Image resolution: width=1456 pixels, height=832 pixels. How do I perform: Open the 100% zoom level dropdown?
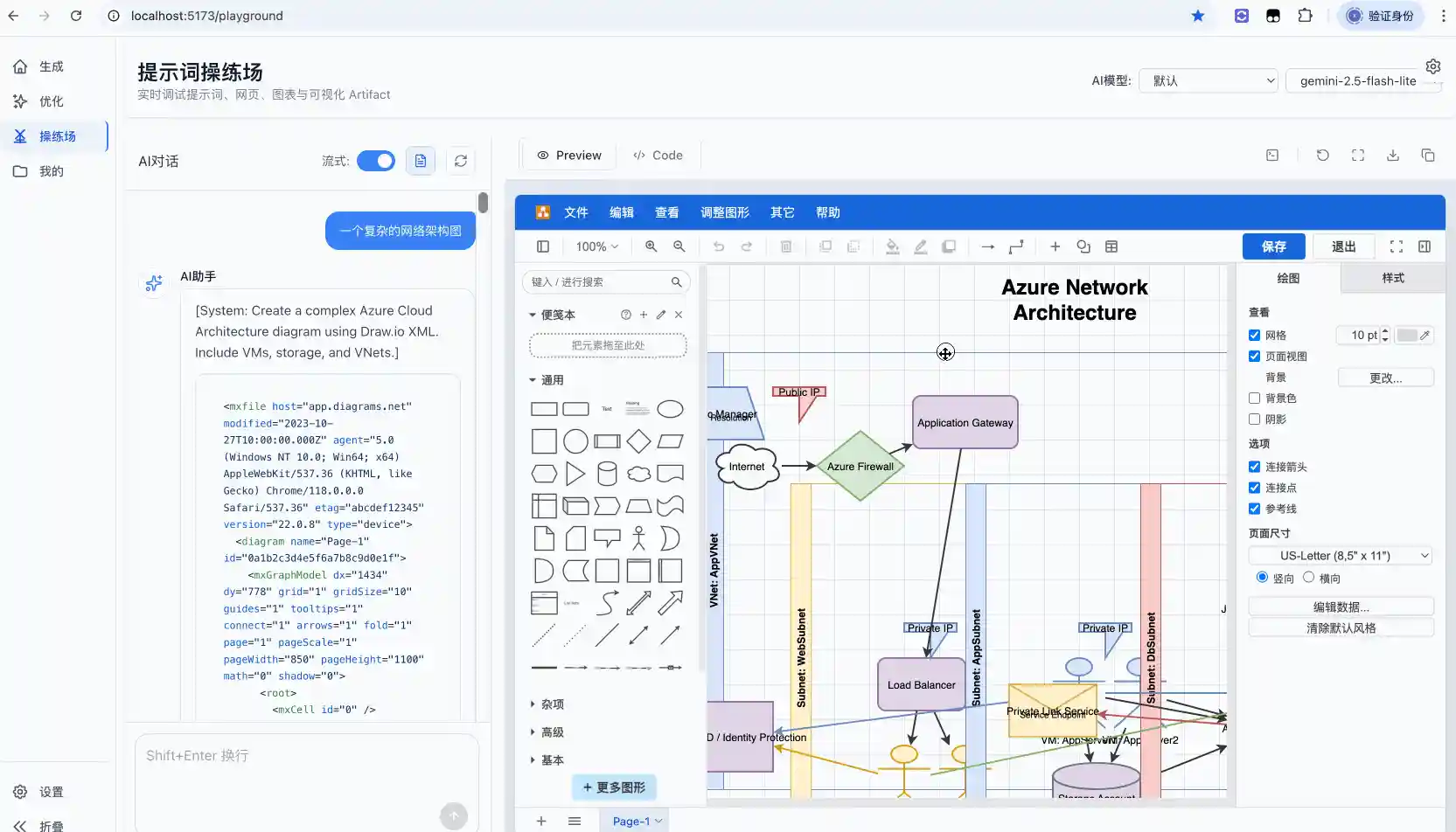point(597,246)
